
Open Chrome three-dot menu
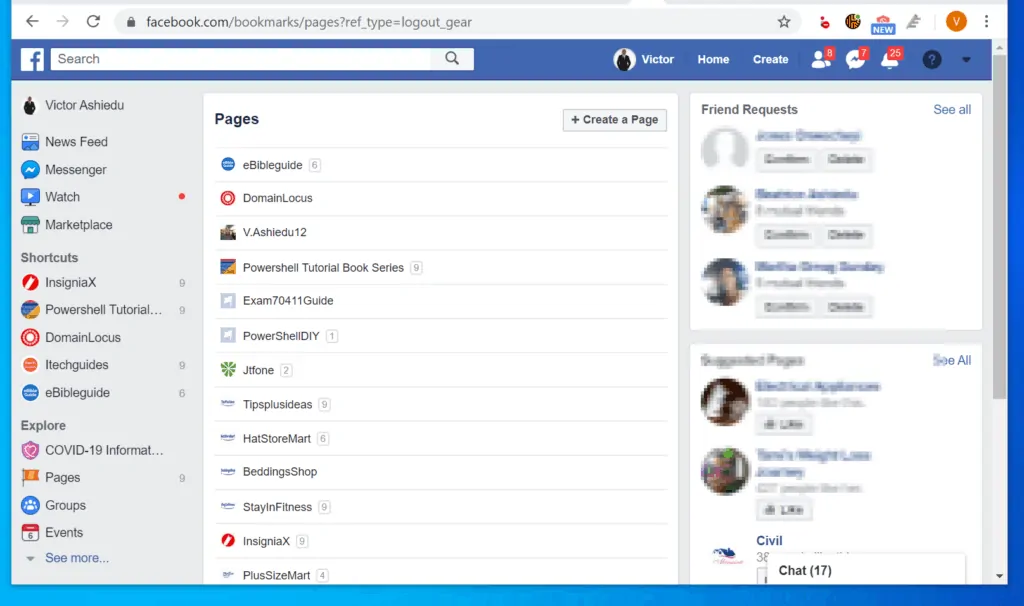pyautogui.click(x=986, y=22)
